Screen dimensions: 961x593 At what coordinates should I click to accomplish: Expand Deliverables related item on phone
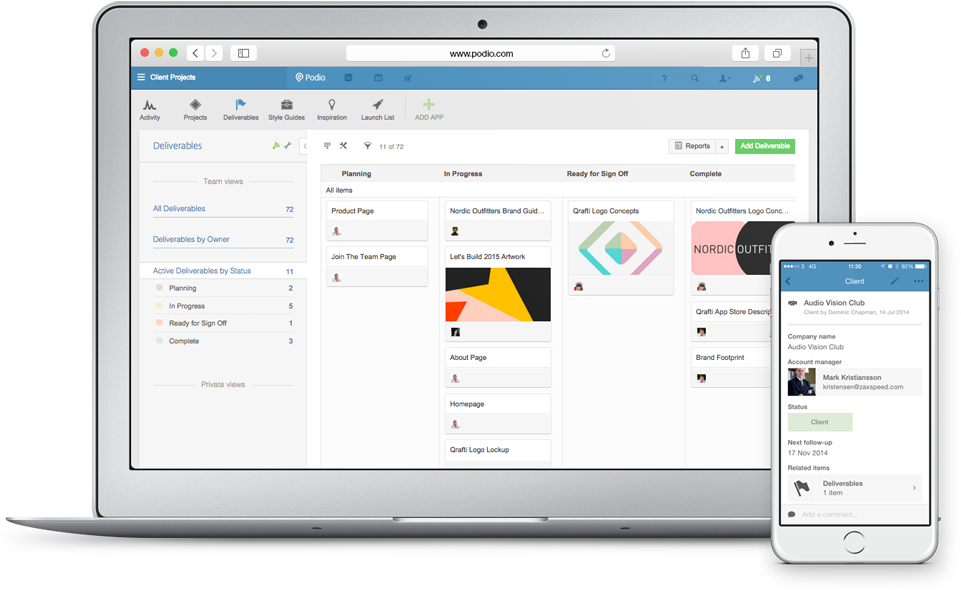pos(855,488)
